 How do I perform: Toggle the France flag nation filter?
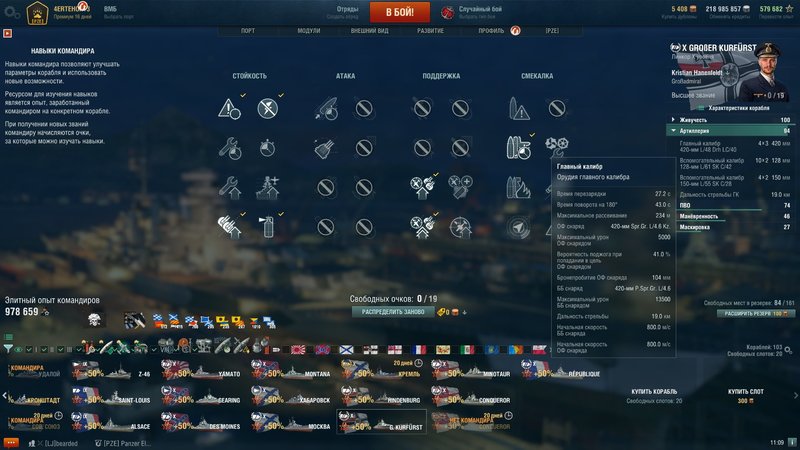point(418,349)
